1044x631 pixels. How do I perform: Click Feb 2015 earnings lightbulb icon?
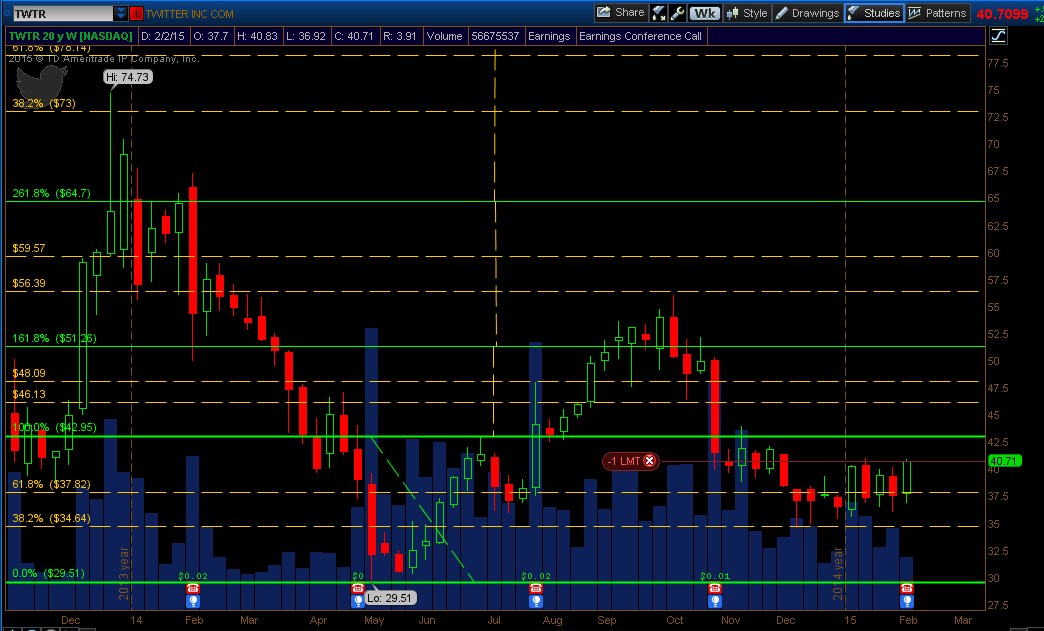tap(906, 601)
